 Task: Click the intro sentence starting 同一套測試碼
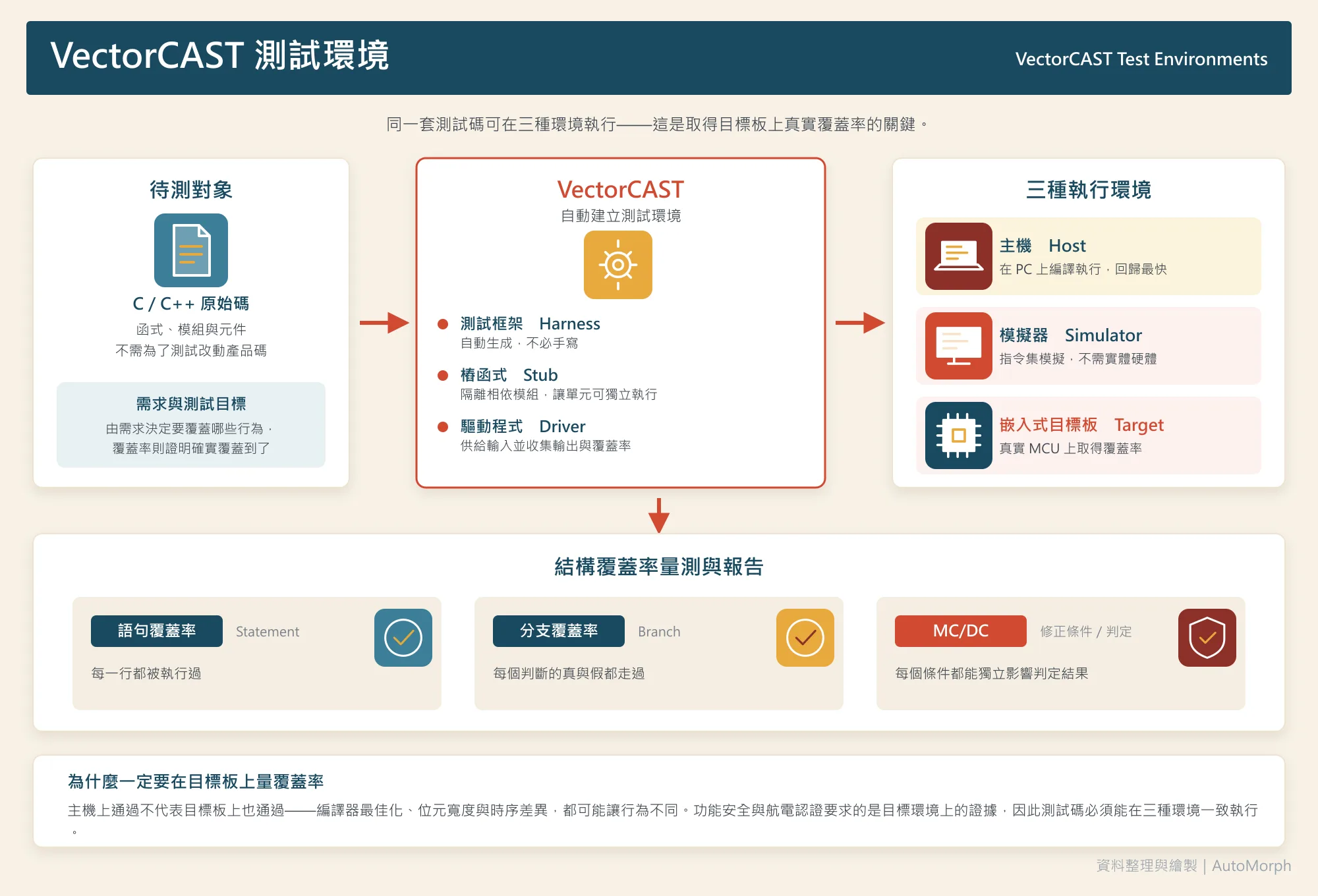point(658,125)
